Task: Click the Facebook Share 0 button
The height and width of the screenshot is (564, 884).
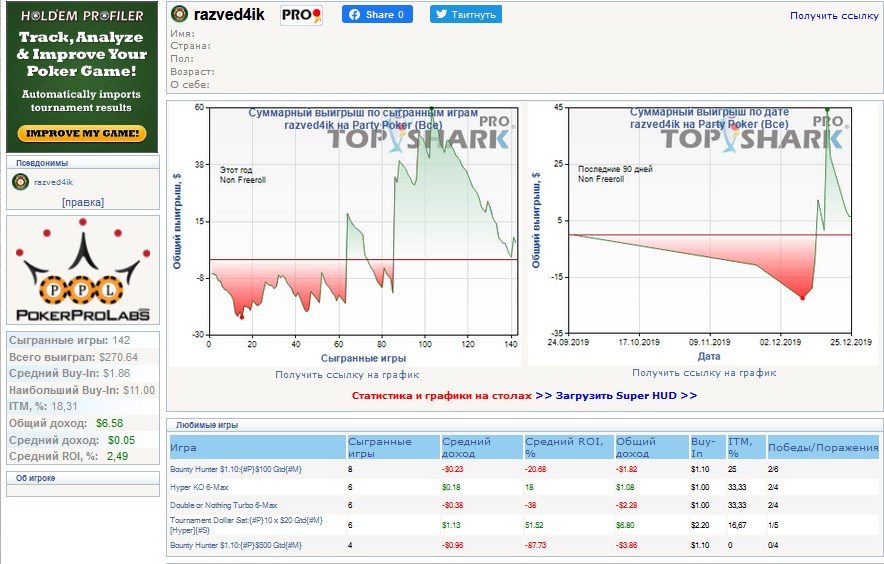Action: pos(377,15)
